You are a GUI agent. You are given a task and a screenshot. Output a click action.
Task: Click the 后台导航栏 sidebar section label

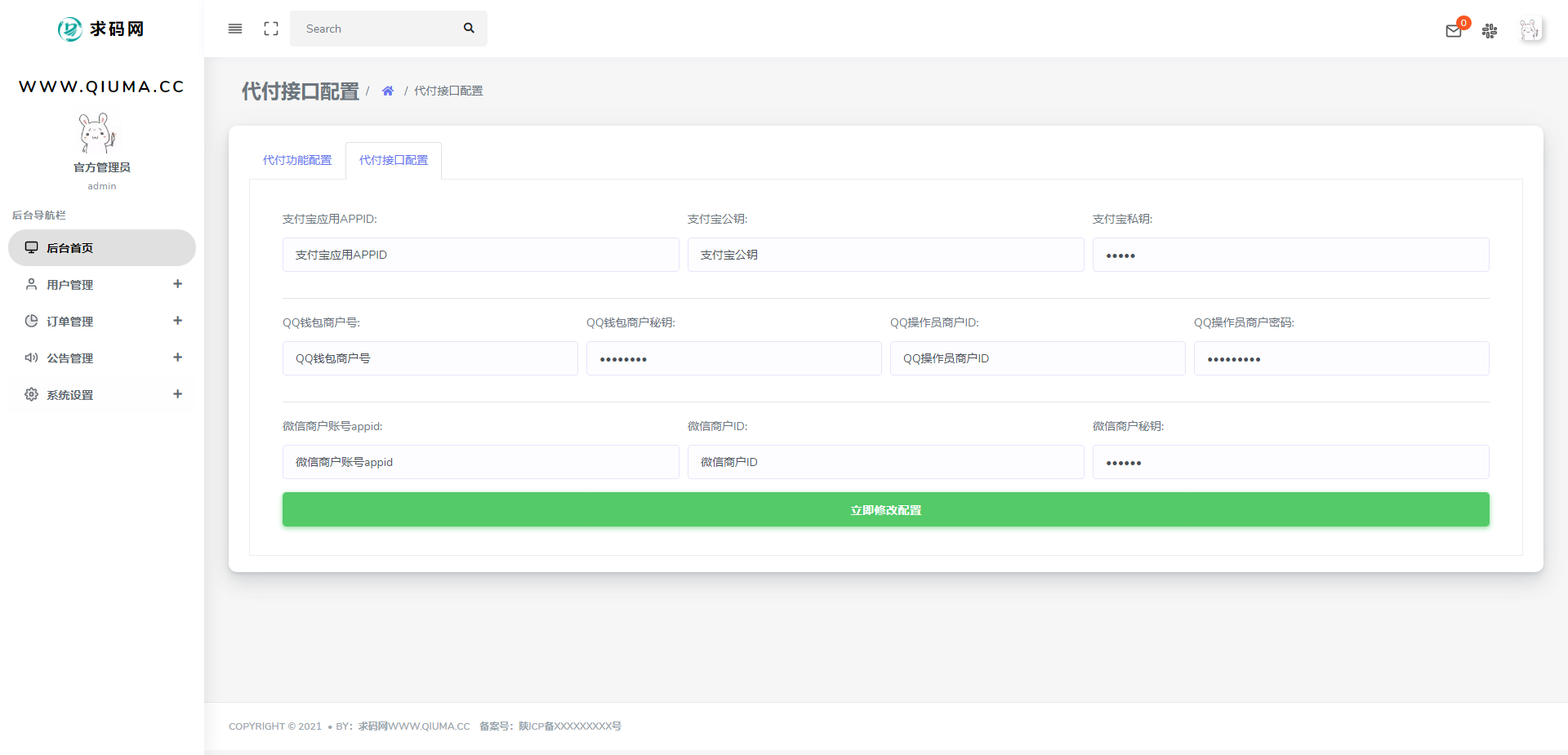click(x=38, y=215)
